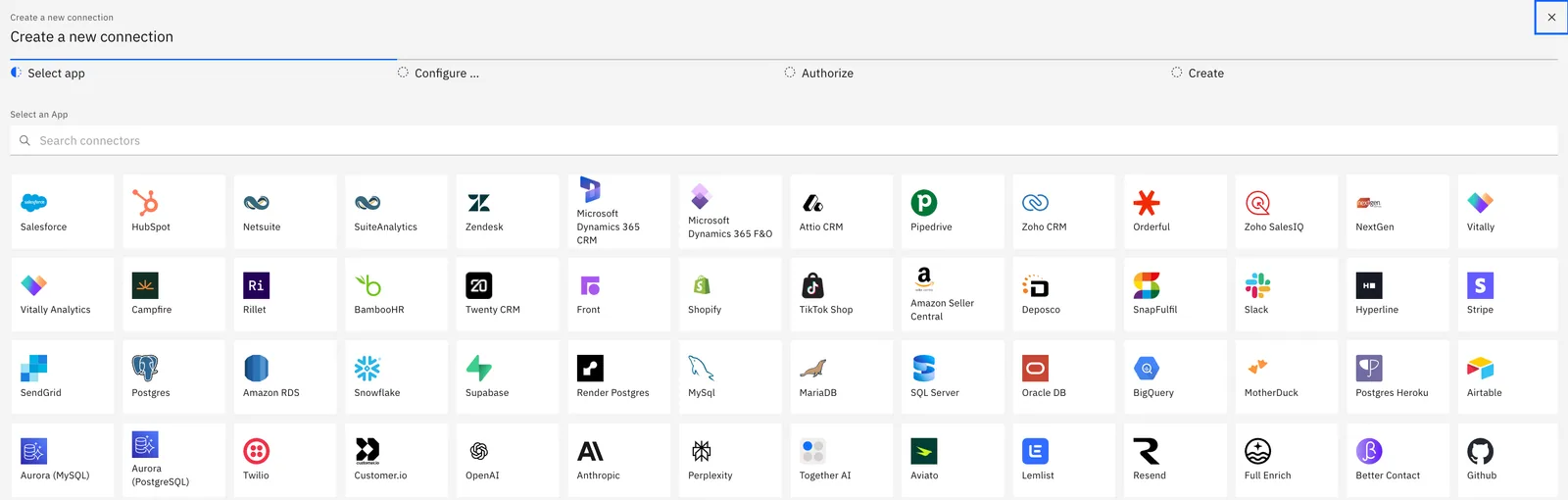Focus the Search connectors field

coord(784,141)
